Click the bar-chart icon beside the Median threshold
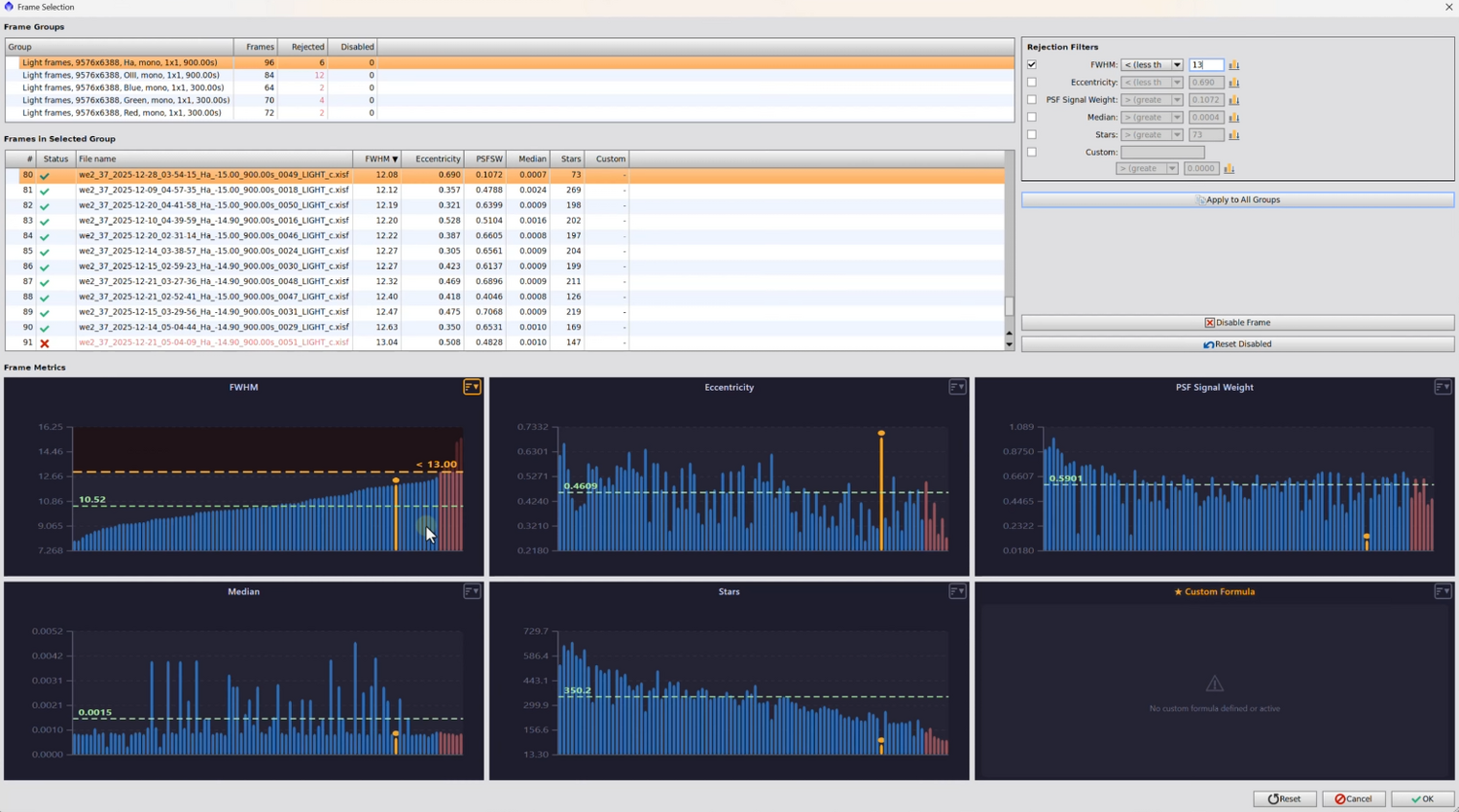 1233,118
